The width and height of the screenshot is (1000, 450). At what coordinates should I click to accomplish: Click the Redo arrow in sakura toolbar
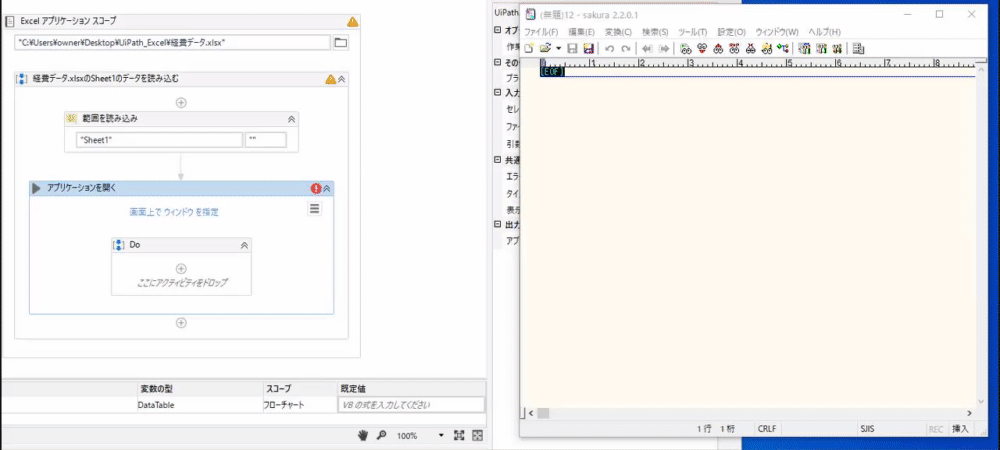tap(626, 48)
